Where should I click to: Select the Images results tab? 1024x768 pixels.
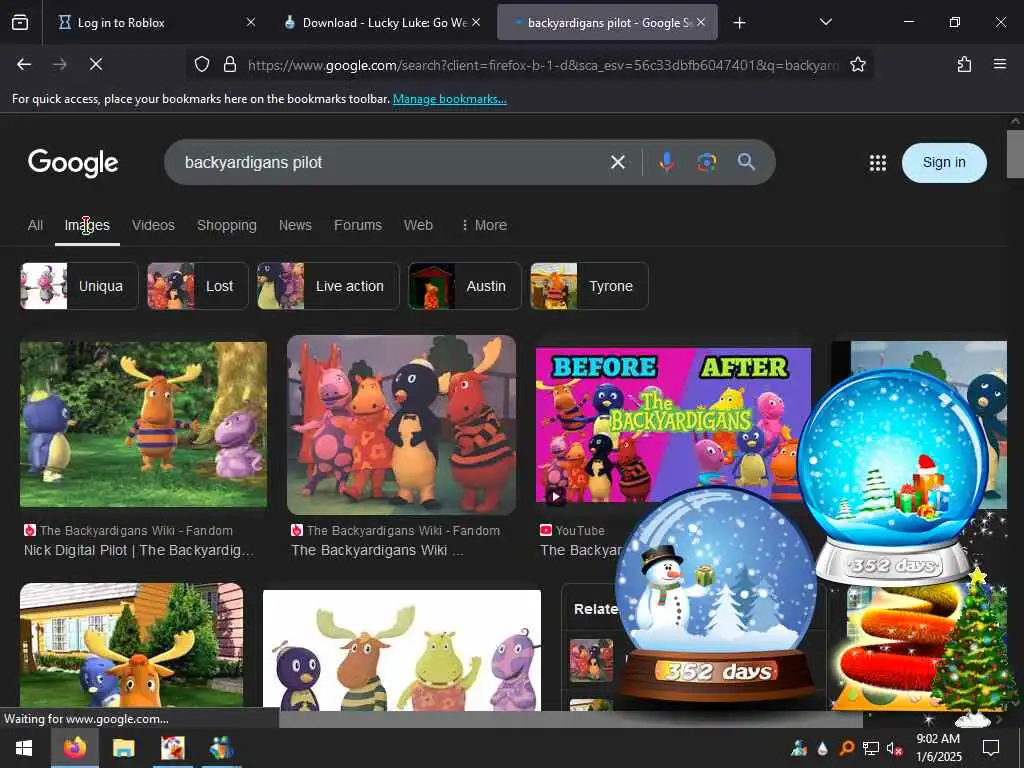(87, 225)
